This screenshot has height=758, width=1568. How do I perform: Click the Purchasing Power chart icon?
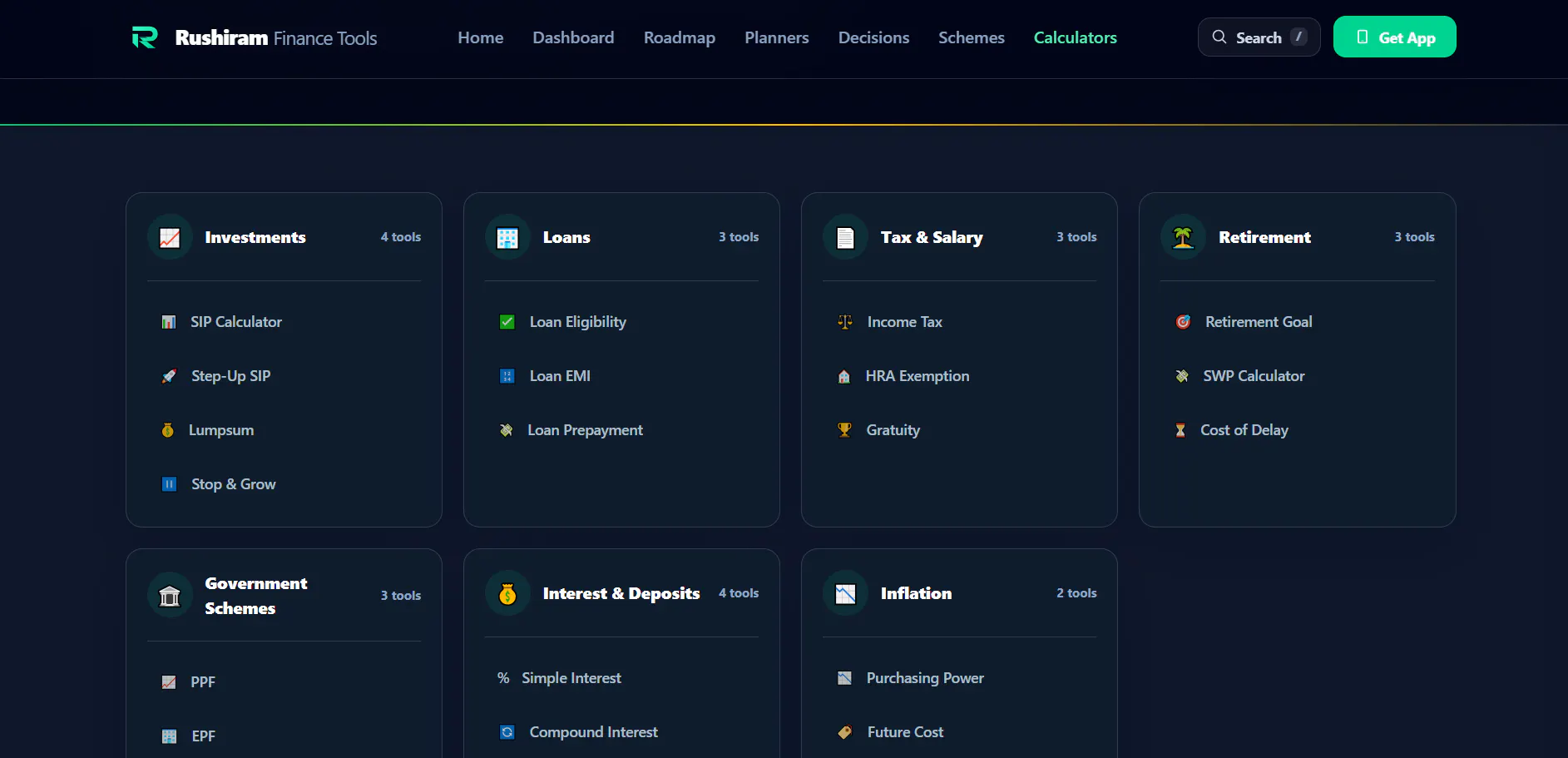(844, 678)
